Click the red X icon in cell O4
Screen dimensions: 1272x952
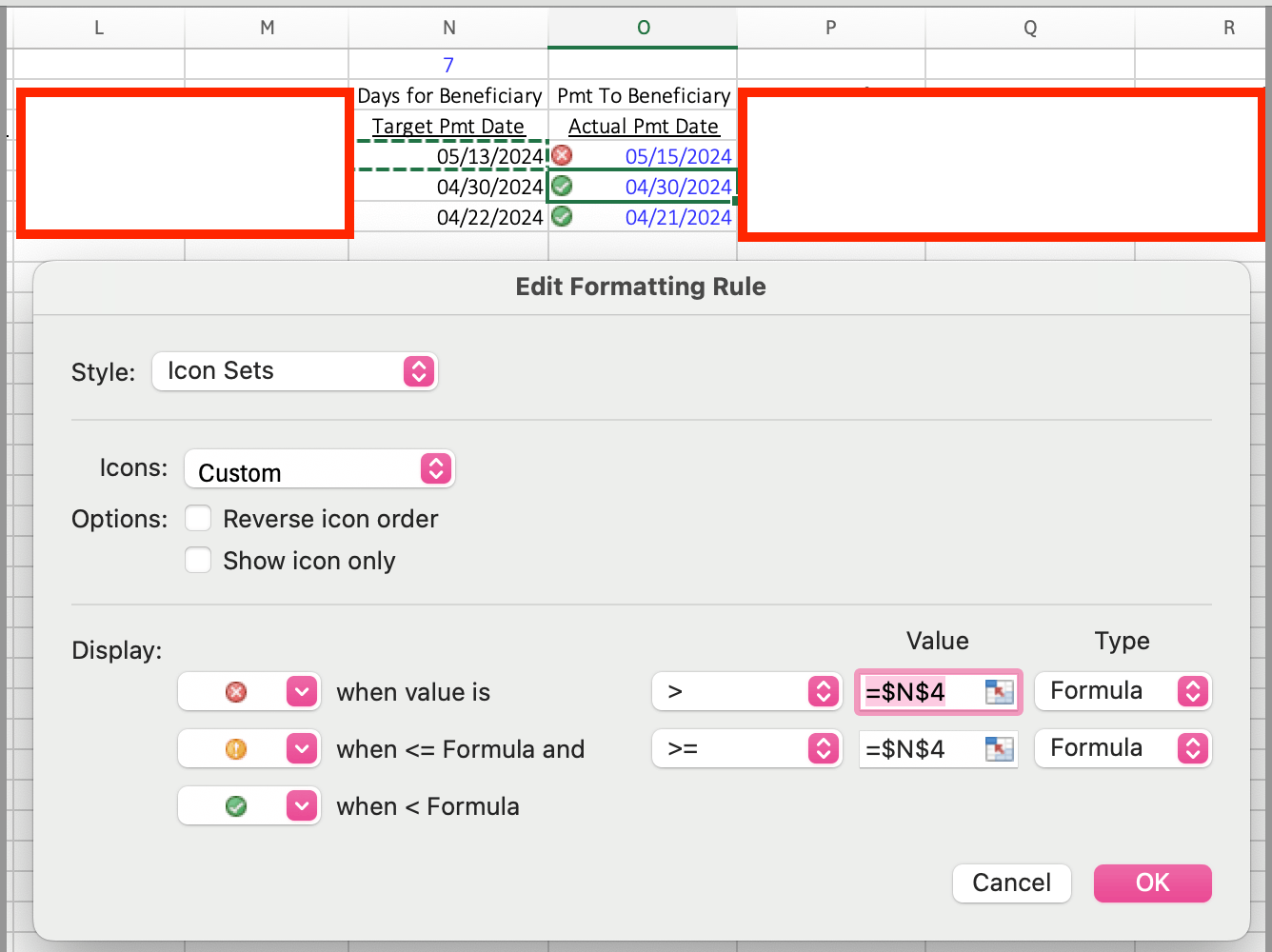[563, 155]
